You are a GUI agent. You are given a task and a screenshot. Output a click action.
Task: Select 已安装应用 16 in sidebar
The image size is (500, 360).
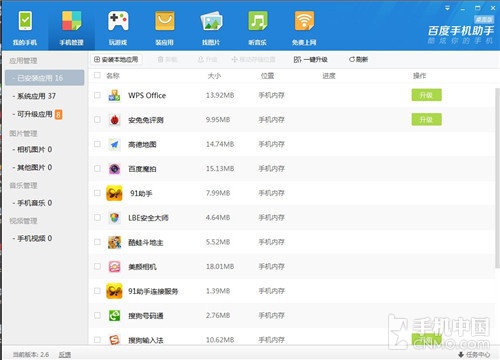coord(44,78)
